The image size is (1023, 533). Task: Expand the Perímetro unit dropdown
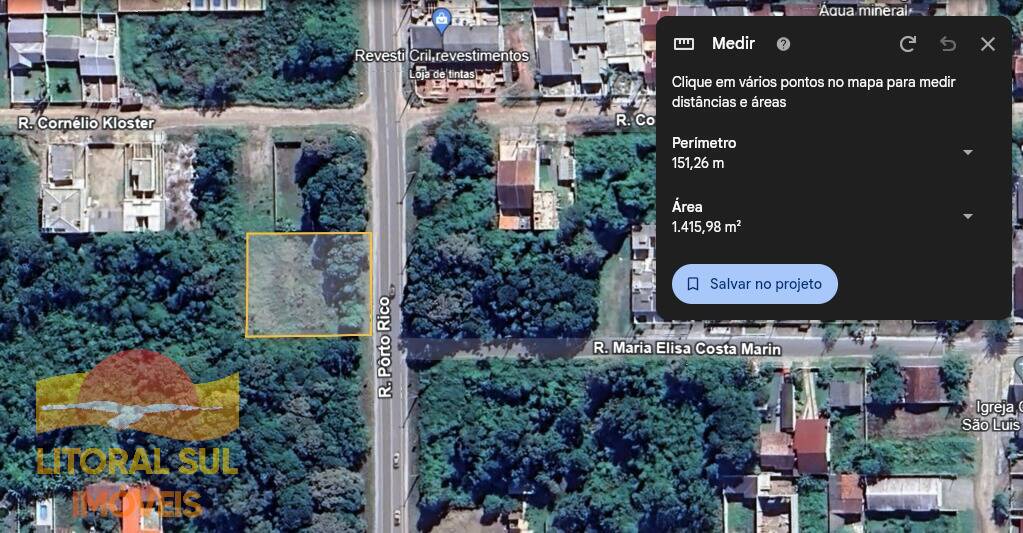[x=968, y=153]
